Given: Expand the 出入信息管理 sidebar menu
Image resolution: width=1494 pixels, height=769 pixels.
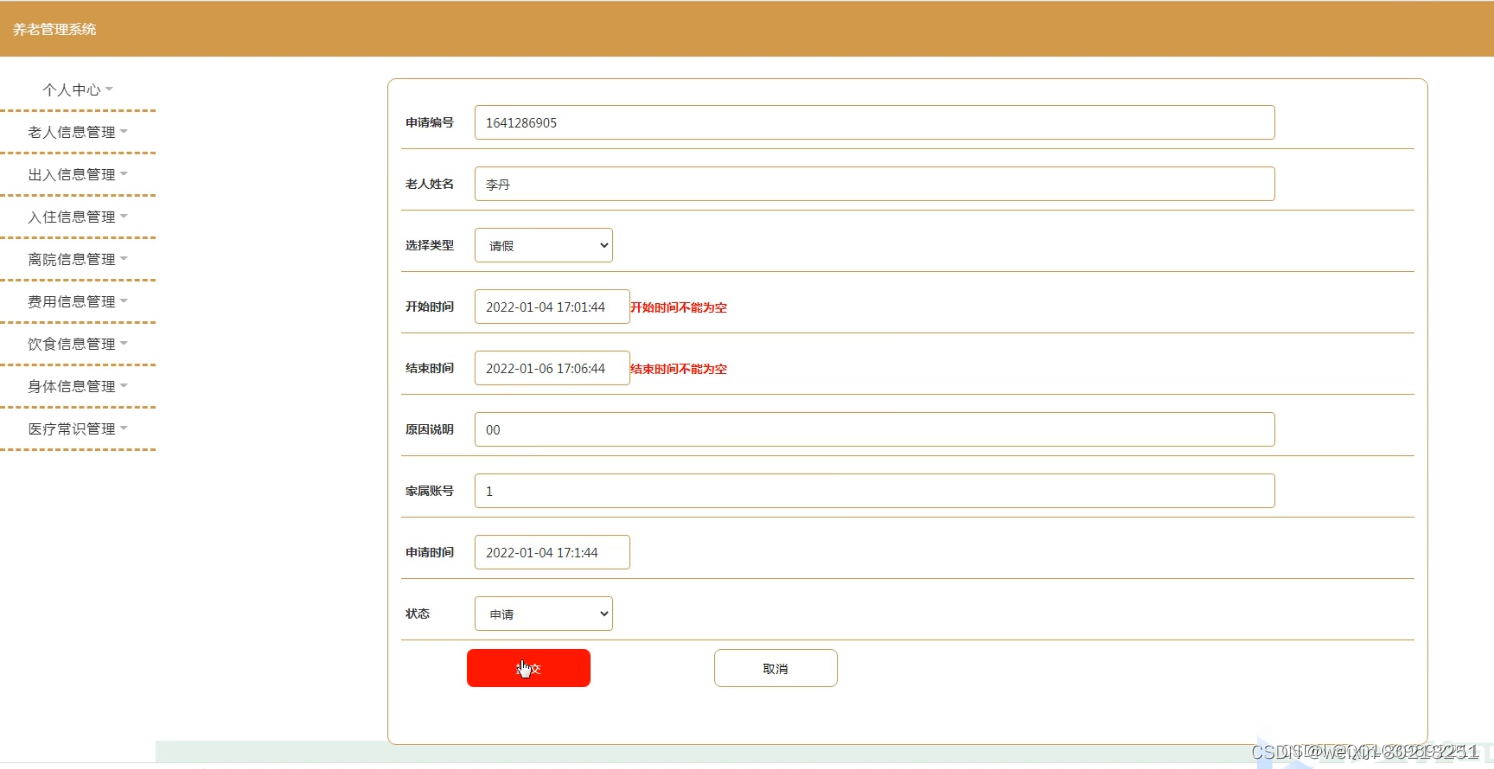Looking at the screenshot, I should pyautogui.click(x=78, y=173).
